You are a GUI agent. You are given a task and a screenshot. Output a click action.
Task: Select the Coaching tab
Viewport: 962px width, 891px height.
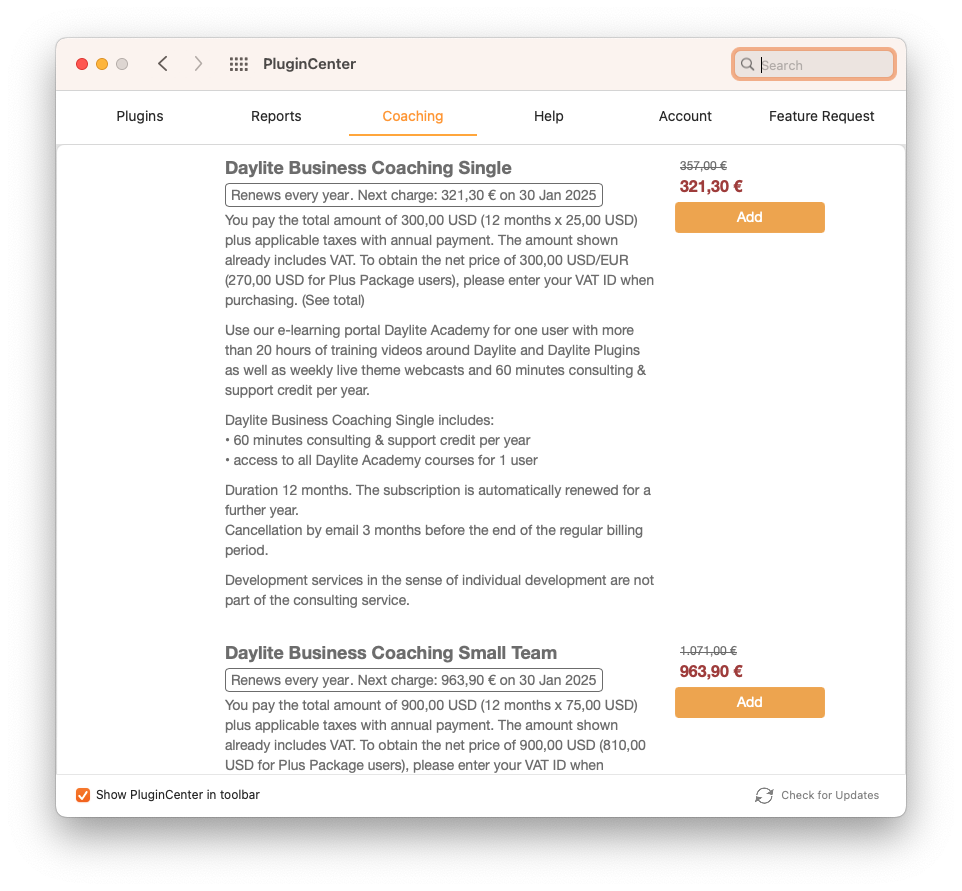pos(413,117)
